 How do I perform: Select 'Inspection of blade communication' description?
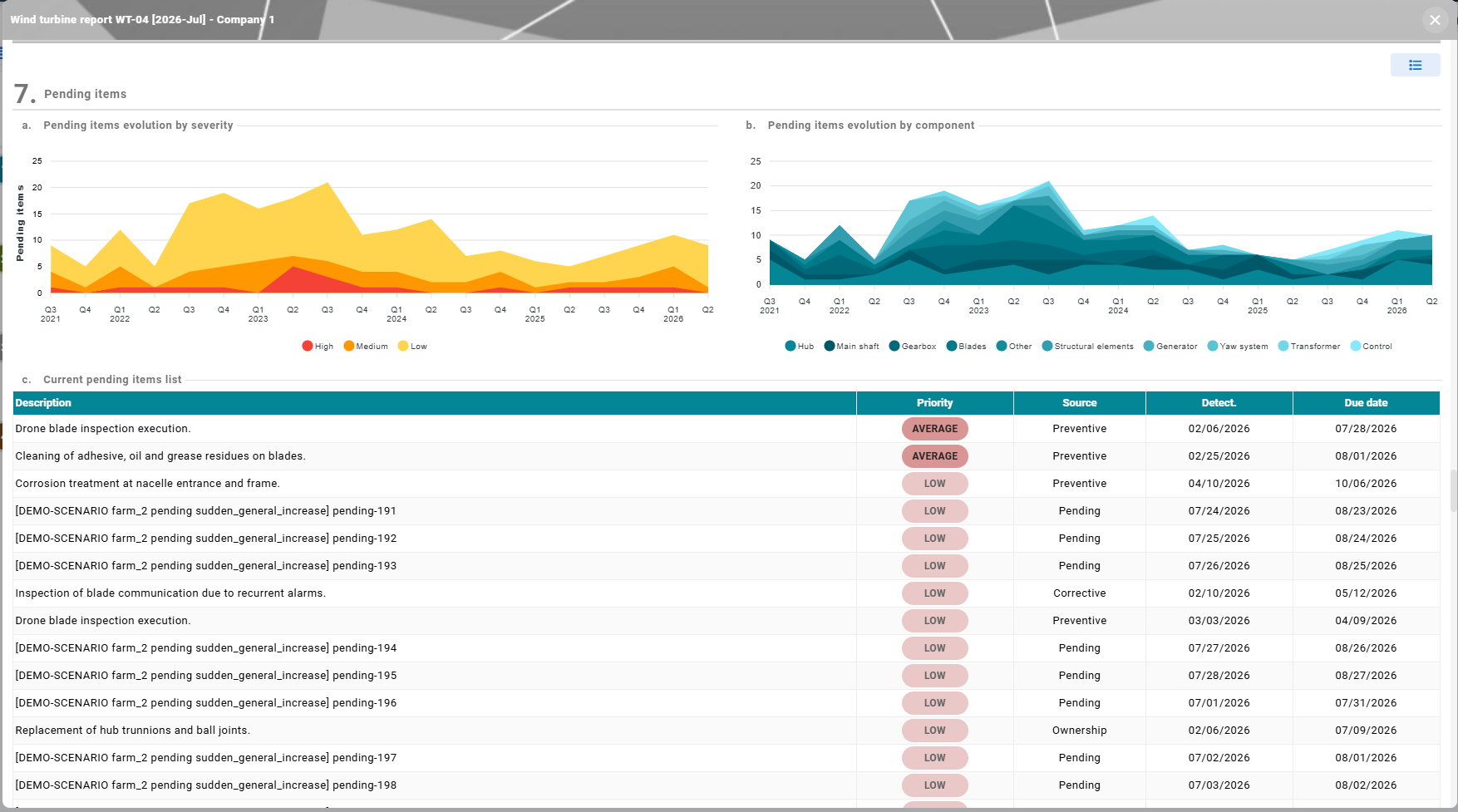[170, 593]
